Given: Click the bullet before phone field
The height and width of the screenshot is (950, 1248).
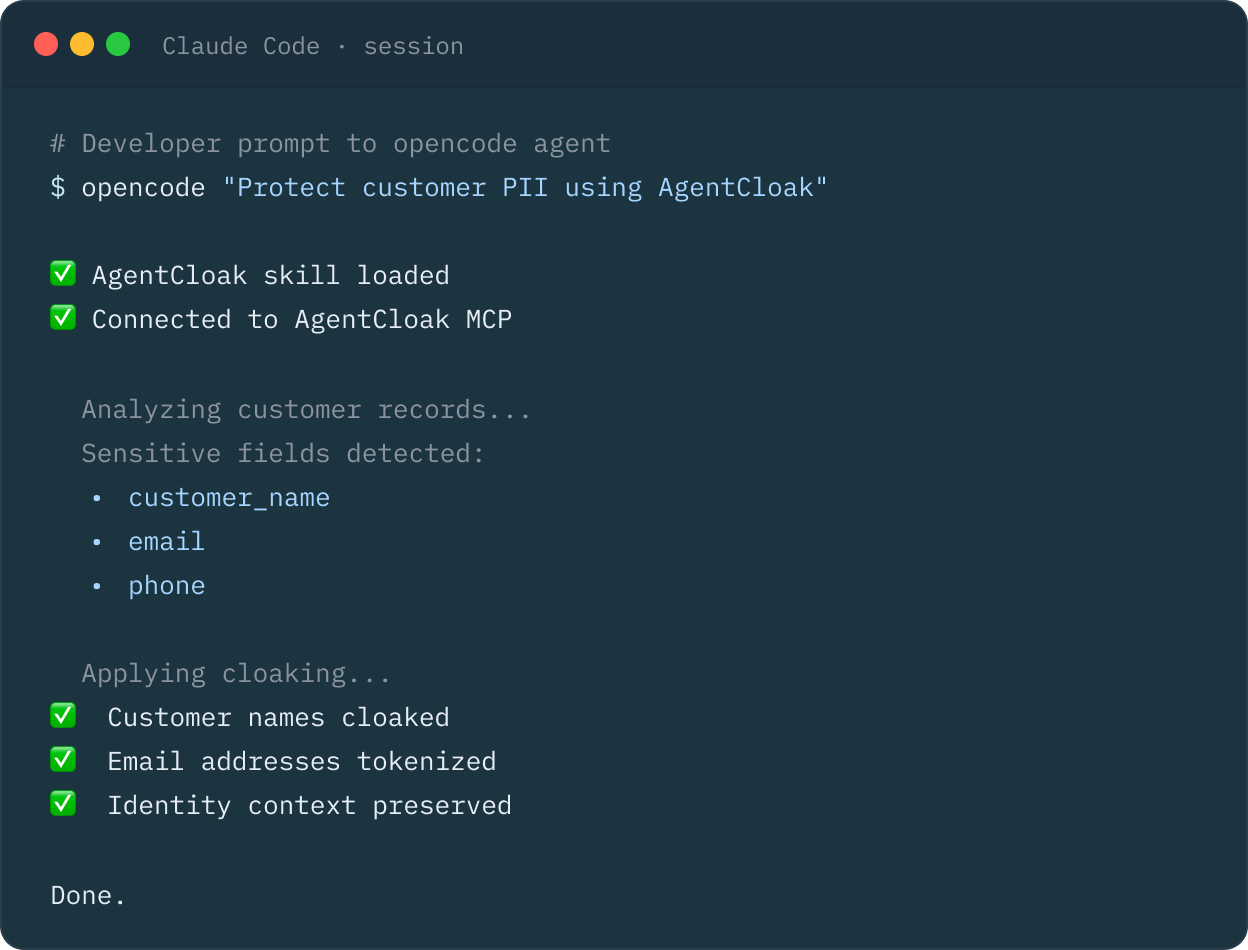Looking at the screenshot, I should click(97, 586).
